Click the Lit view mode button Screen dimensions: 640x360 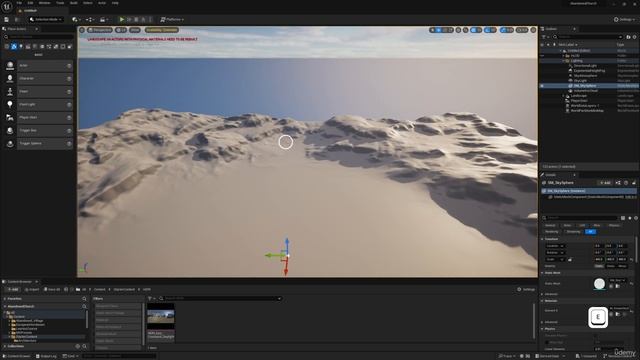pos(121,30)
